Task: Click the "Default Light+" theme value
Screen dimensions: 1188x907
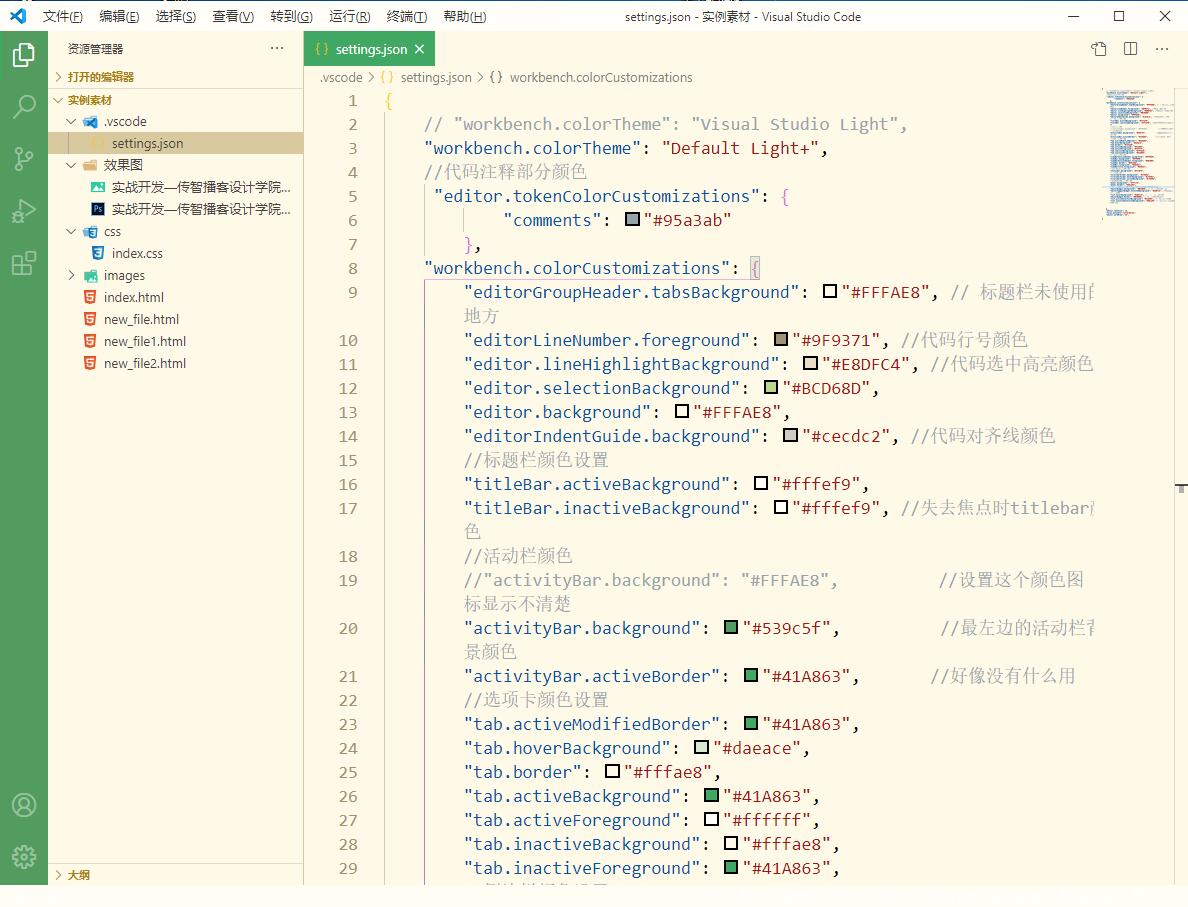Action: tap(740, 149)
